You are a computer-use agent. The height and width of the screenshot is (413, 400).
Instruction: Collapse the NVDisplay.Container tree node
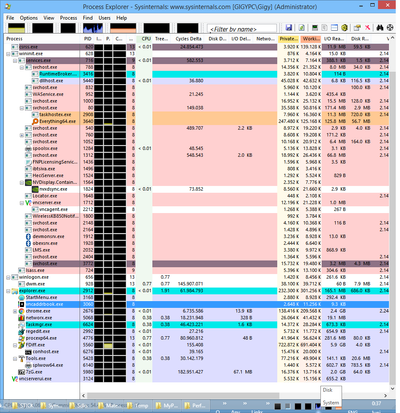22,182
